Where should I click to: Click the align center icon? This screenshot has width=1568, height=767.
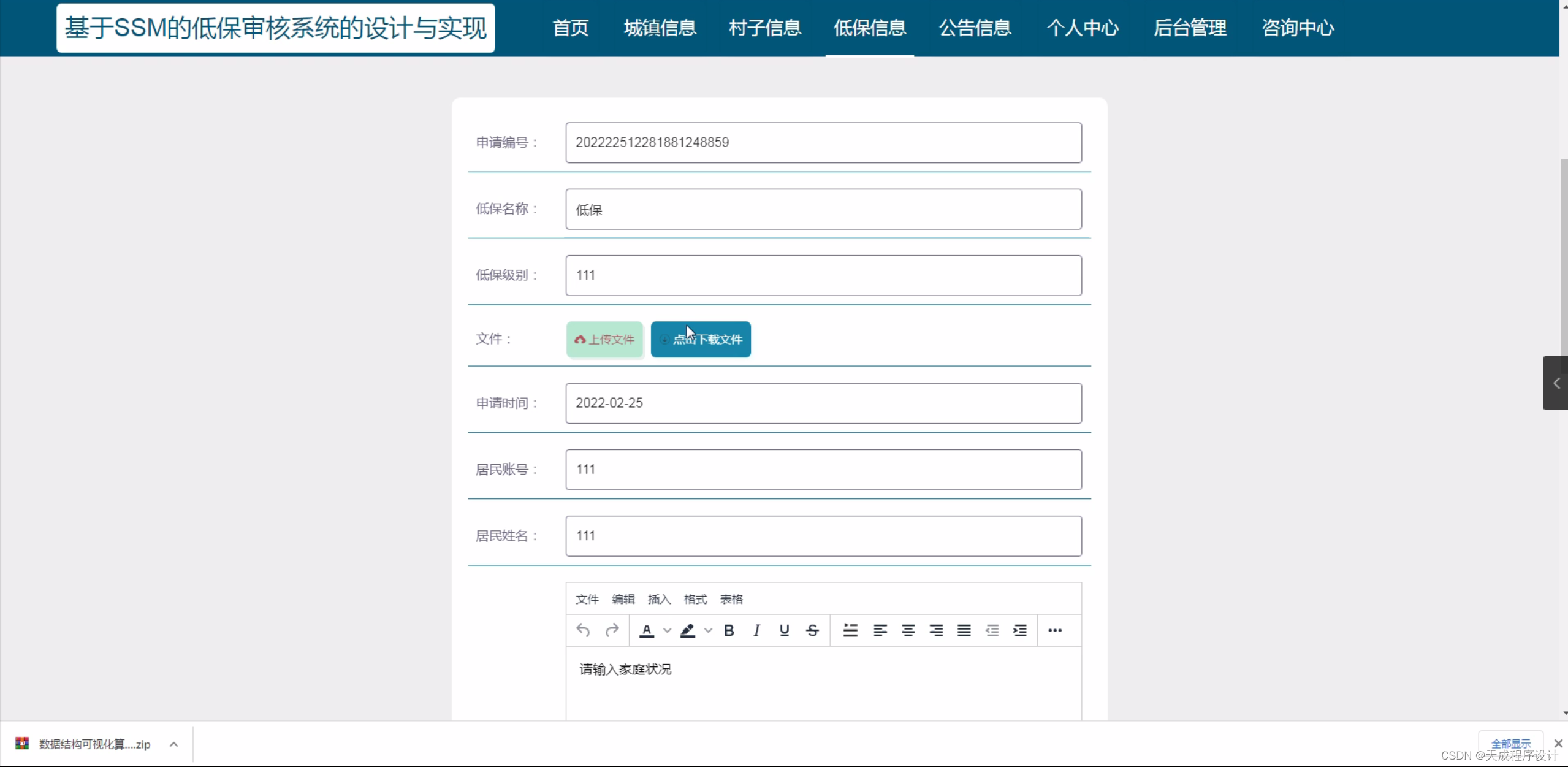[907, 630]
